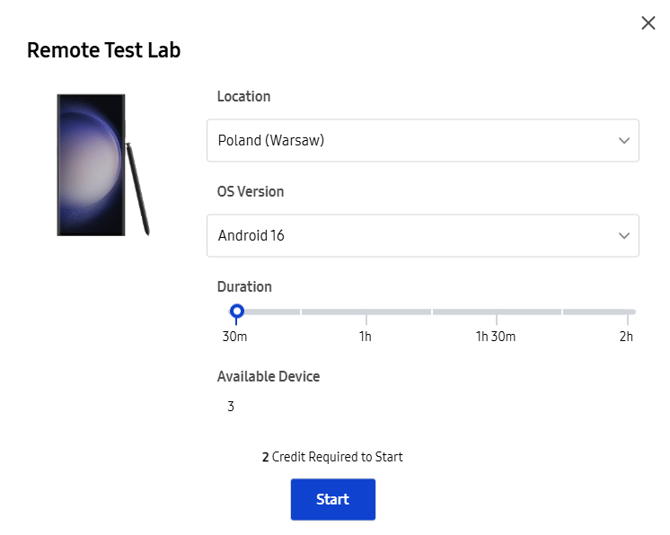Image resolution: width=670 pixels, height=535 pixels.
Task: Click the Start button
Action: [333, 499]
